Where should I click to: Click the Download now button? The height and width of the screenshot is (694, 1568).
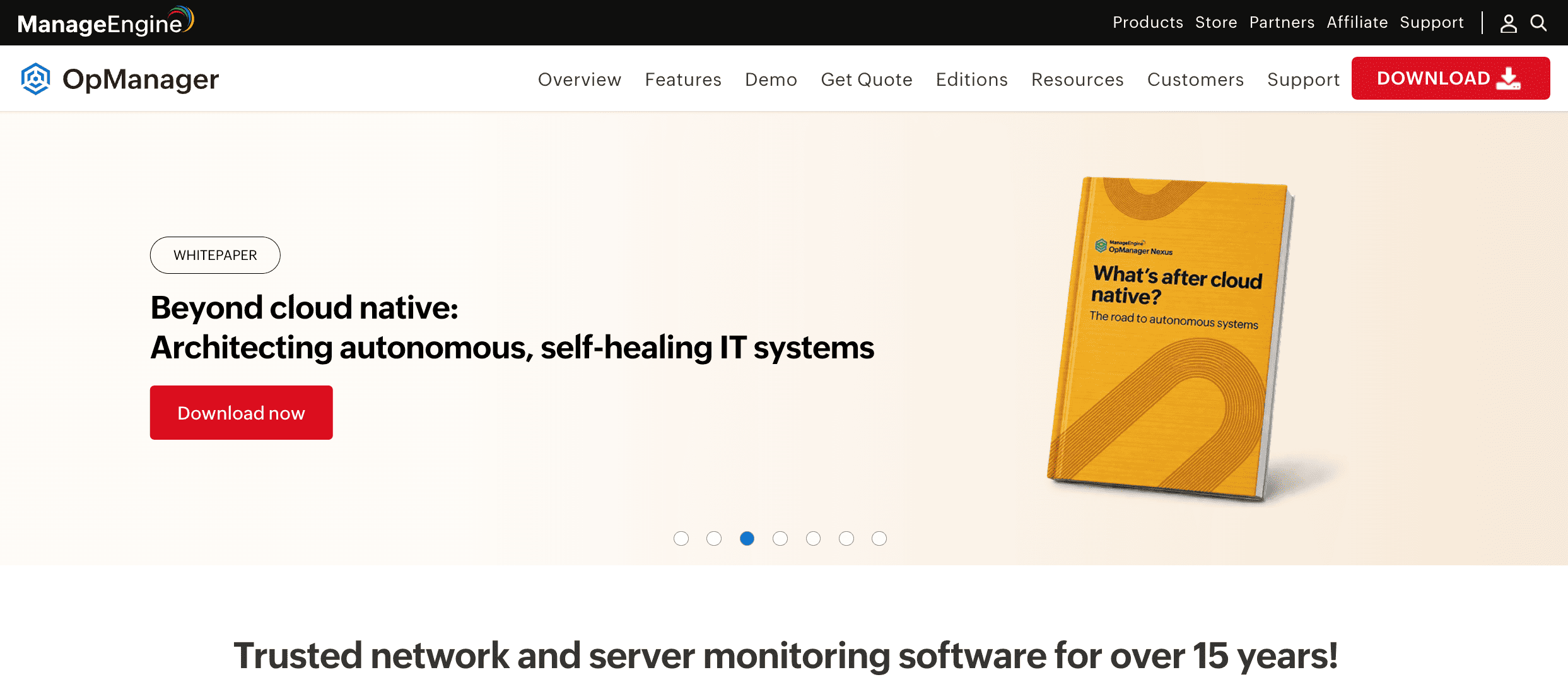tap(241, 413)
